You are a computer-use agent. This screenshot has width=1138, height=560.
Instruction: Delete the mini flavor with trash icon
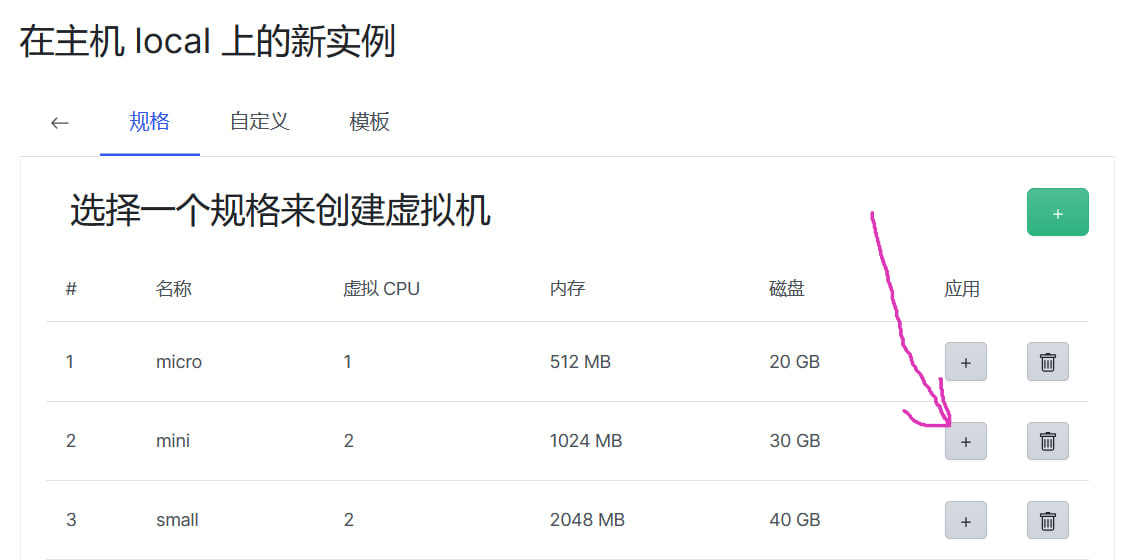1047,441
